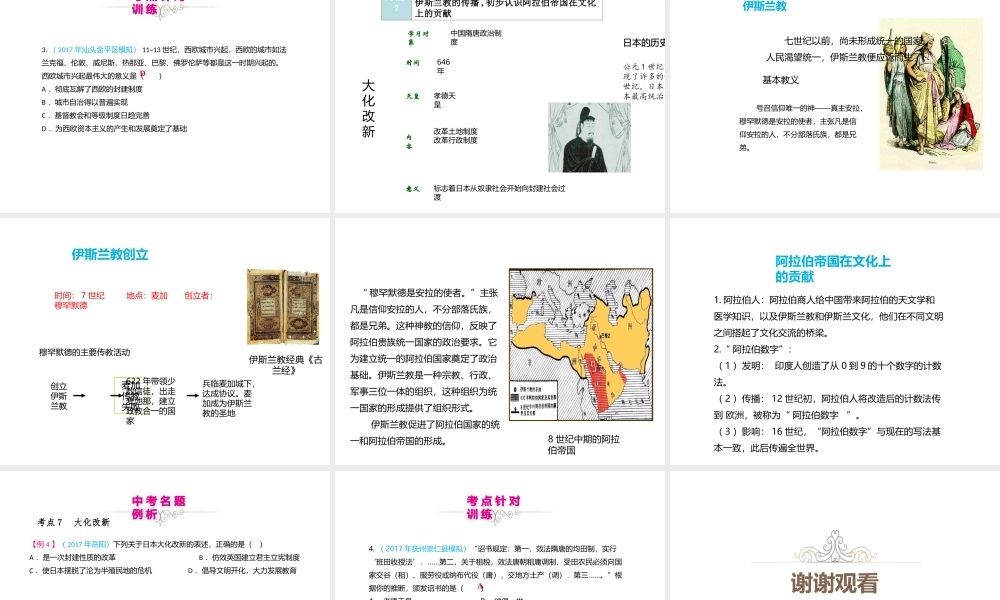Image resolution: width=1000 pixels, height=600 pixels.
Task: Open the slide titled 伊斯兰教创立
Action: point(165,341)
